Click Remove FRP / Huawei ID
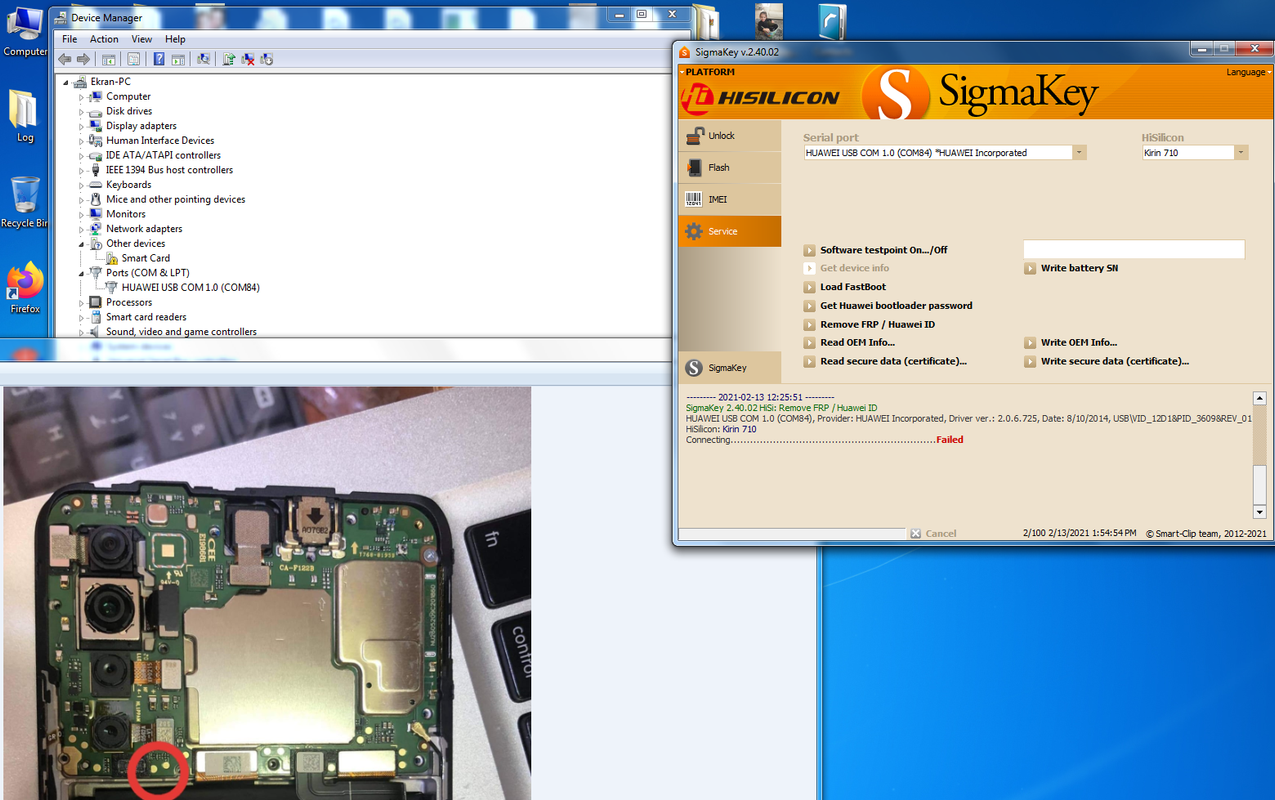The image size is (1275, 800). [870, 325]
